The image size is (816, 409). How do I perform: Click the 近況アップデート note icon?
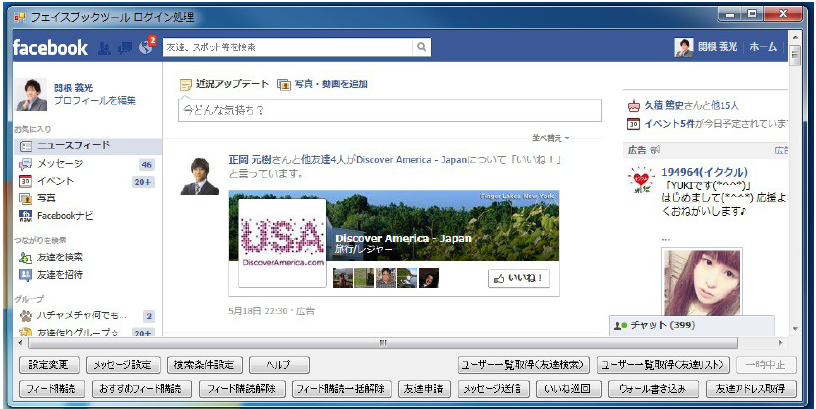click(x=186, y=84)
